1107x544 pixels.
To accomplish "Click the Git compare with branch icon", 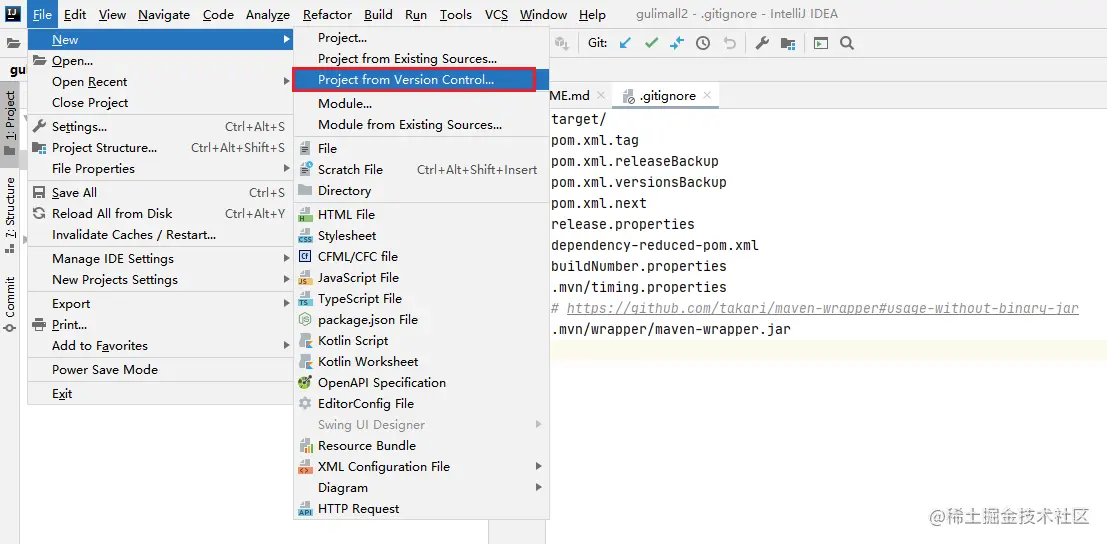I will [x=676, y=44].
